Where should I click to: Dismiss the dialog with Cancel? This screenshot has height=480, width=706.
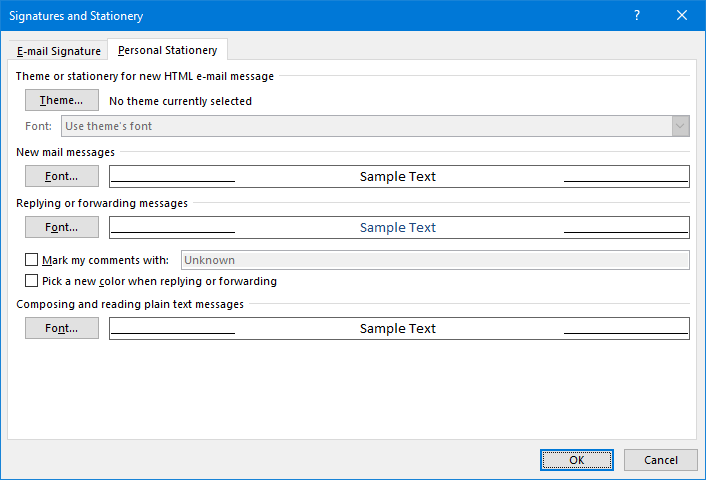pos(661,460)
